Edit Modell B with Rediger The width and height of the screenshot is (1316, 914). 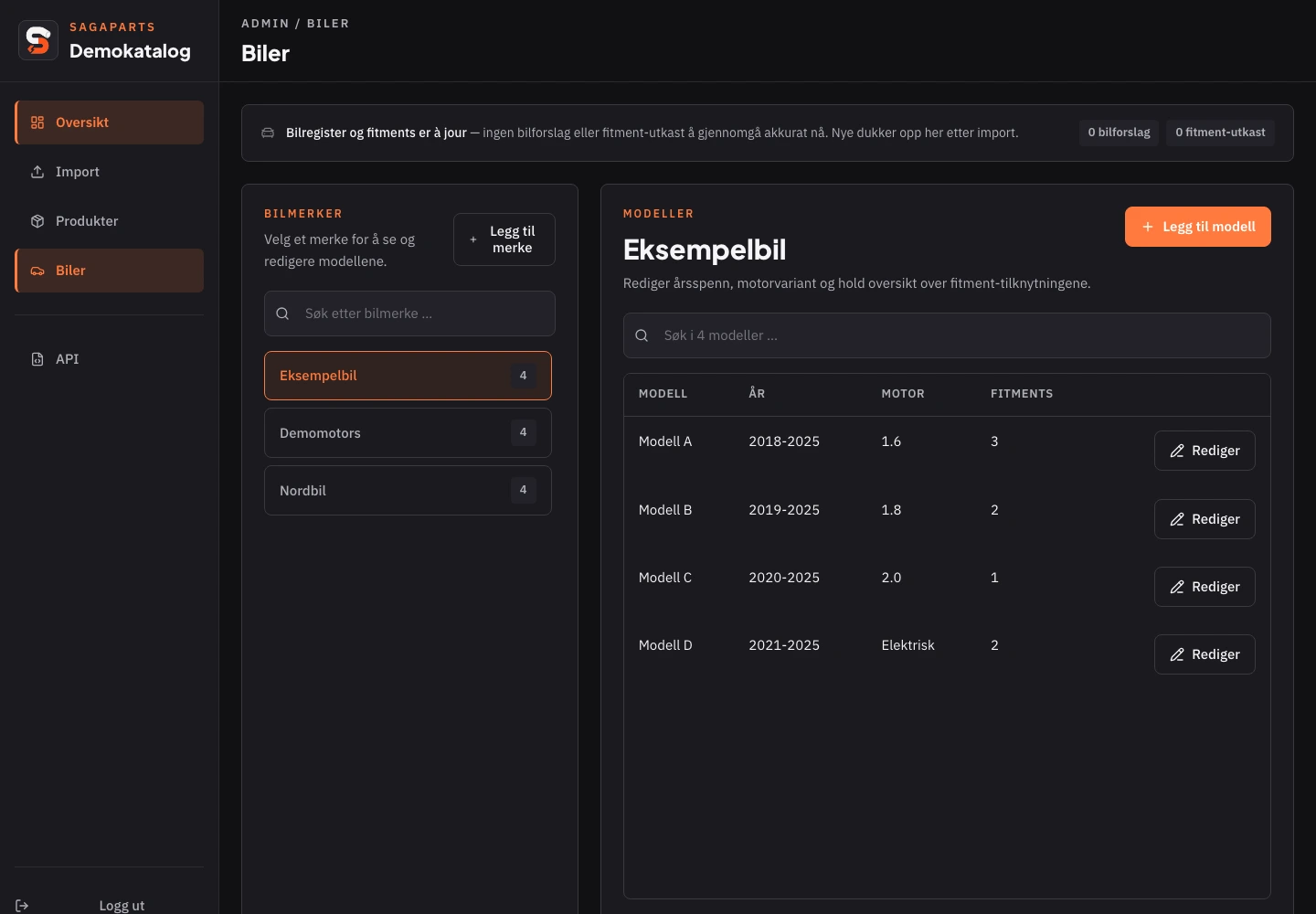tap(1205, 519)
